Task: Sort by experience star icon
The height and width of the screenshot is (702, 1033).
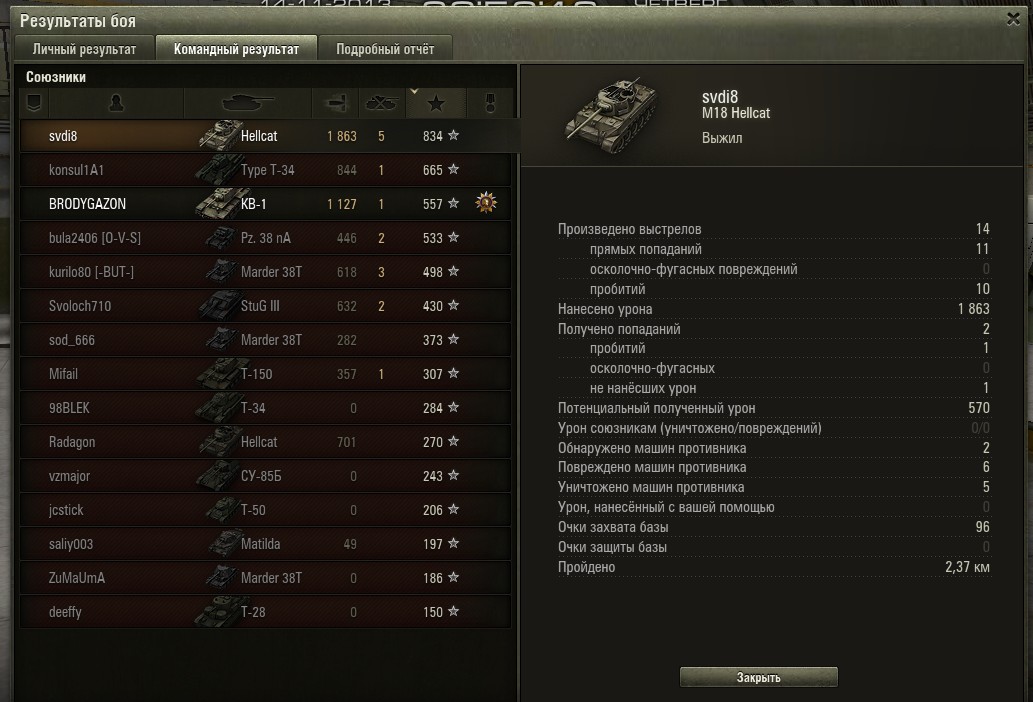Action: point(435,103)
